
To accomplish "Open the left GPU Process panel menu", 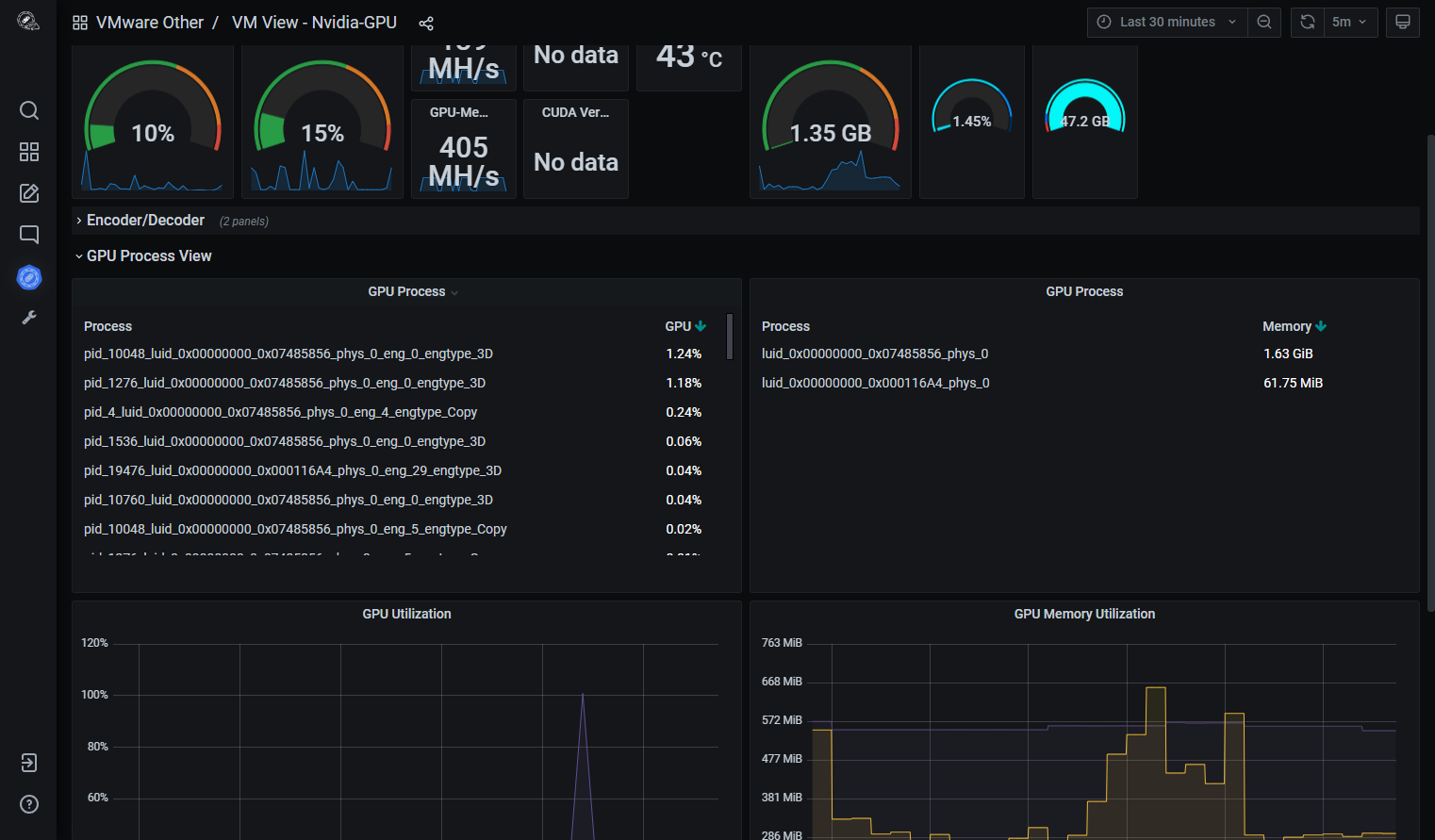I will [x=454, y=292].
